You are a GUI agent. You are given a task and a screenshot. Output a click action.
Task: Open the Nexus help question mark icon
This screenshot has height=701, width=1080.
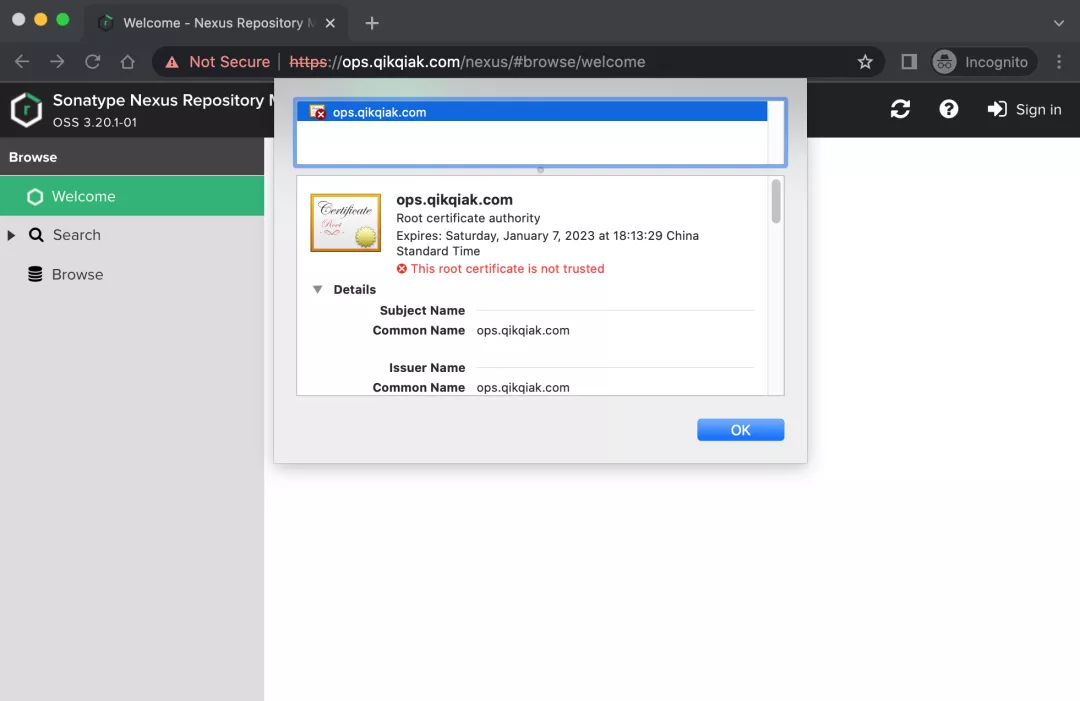coord(949,109)
